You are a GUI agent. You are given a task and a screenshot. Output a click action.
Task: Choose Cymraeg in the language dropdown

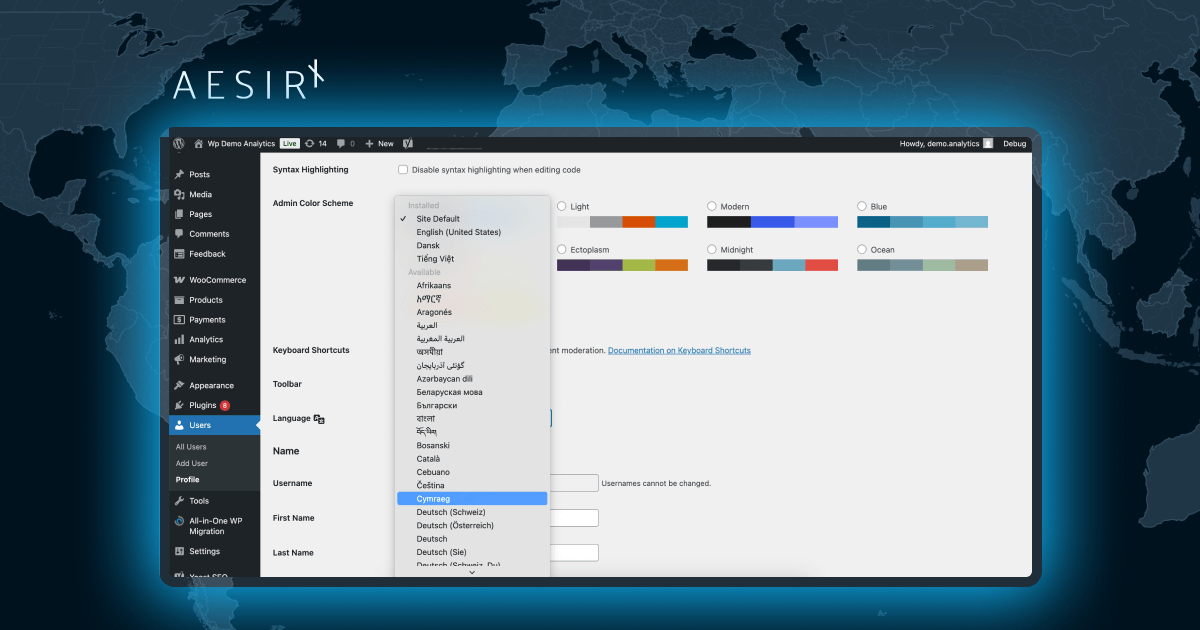472,498
